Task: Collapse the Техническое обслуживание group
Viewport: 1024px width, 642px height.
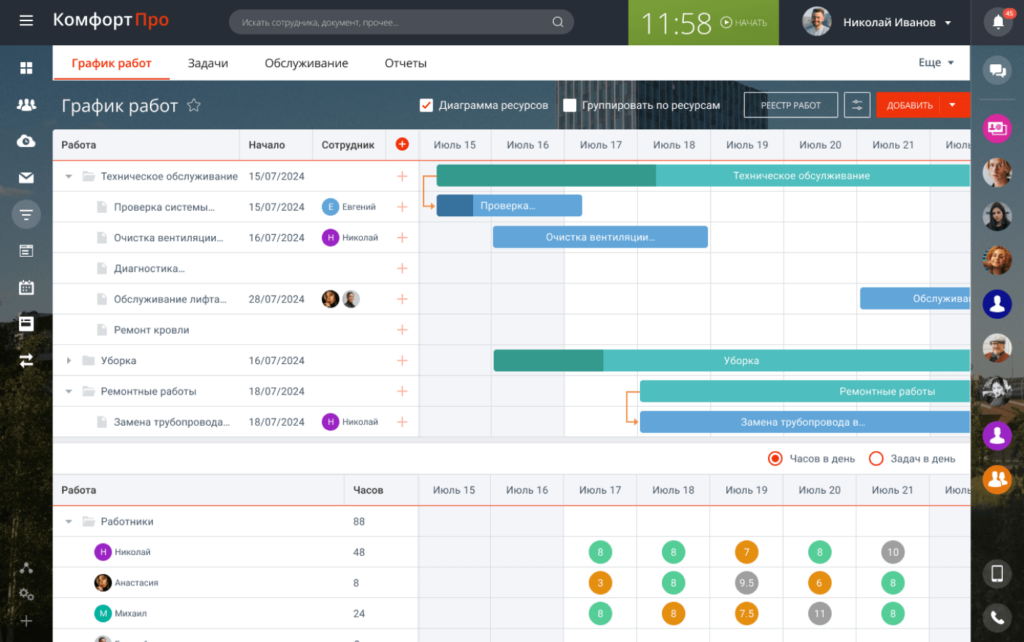Action: (69, 176)
